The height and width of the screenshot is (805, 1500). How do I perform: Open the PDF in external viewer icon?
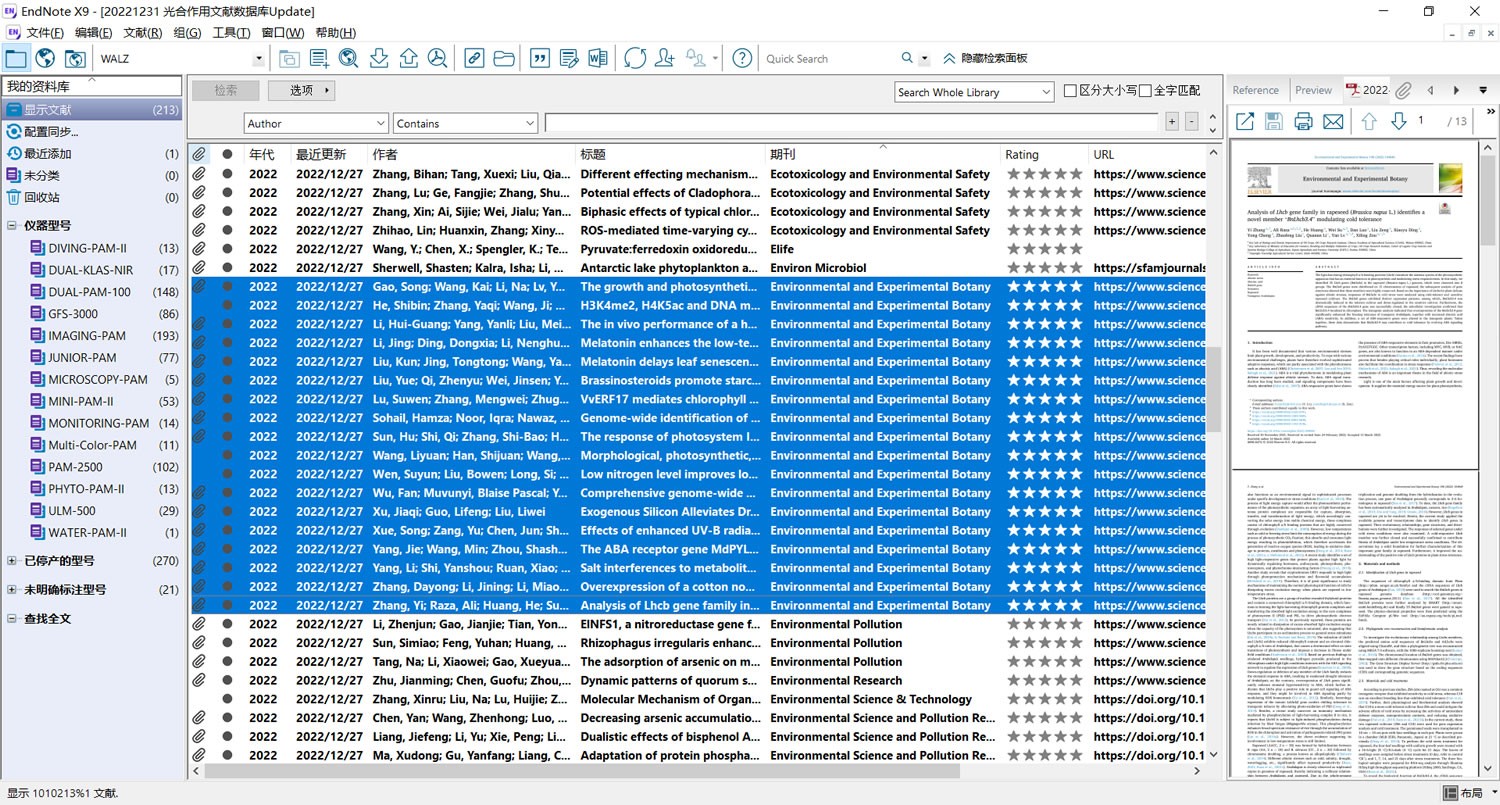pyautogui.click(x=1245, y=121)
